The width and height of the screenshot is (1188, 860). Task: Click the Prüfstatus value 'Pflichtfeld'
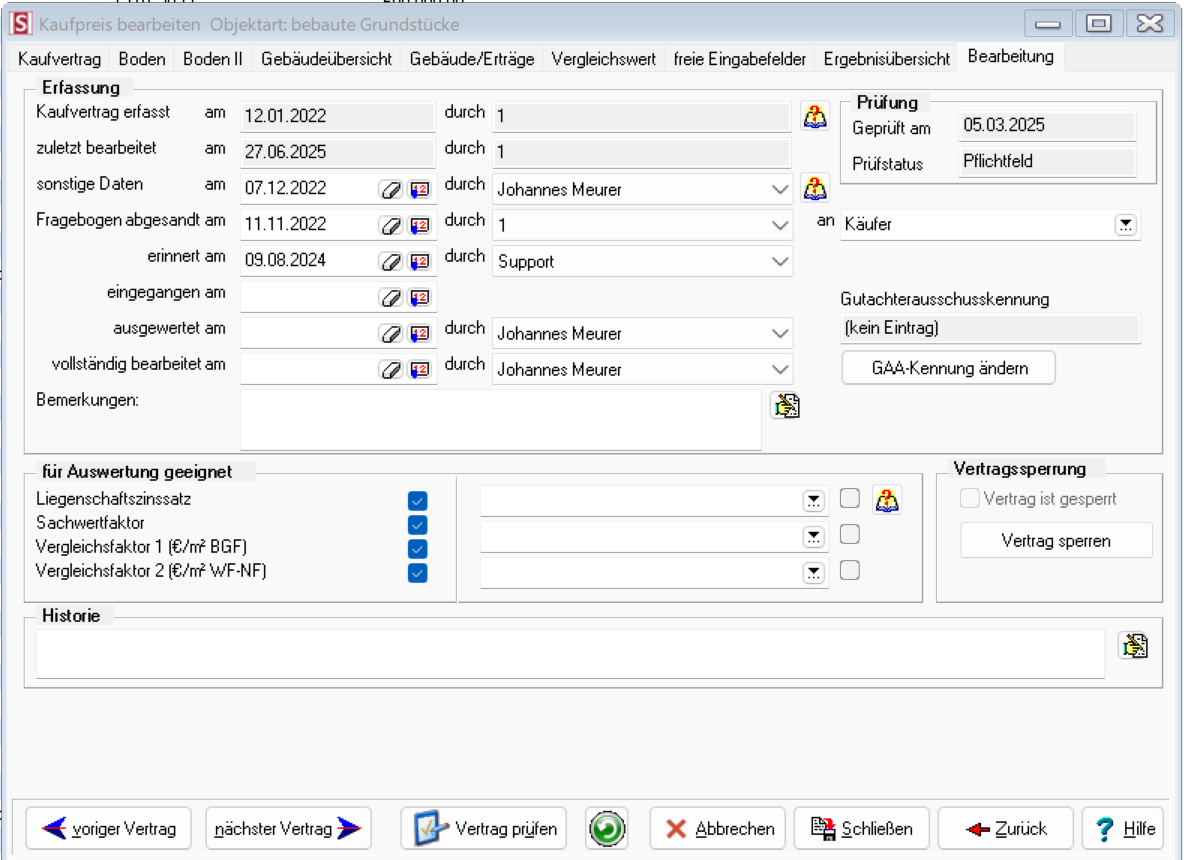tap(1047, 161)
